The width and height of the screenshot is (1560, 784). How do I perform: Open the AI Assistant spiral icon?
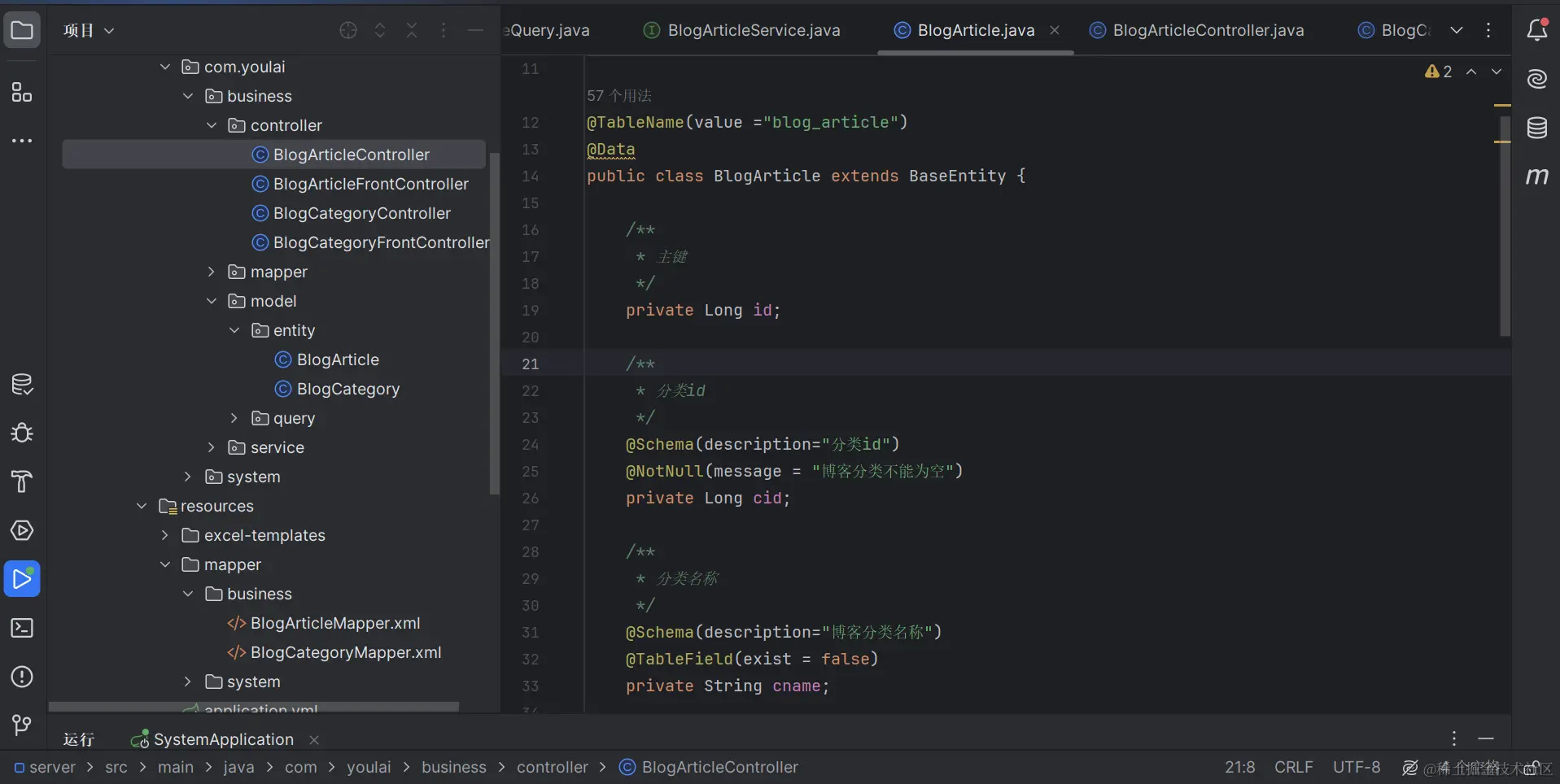(1537, 79)
